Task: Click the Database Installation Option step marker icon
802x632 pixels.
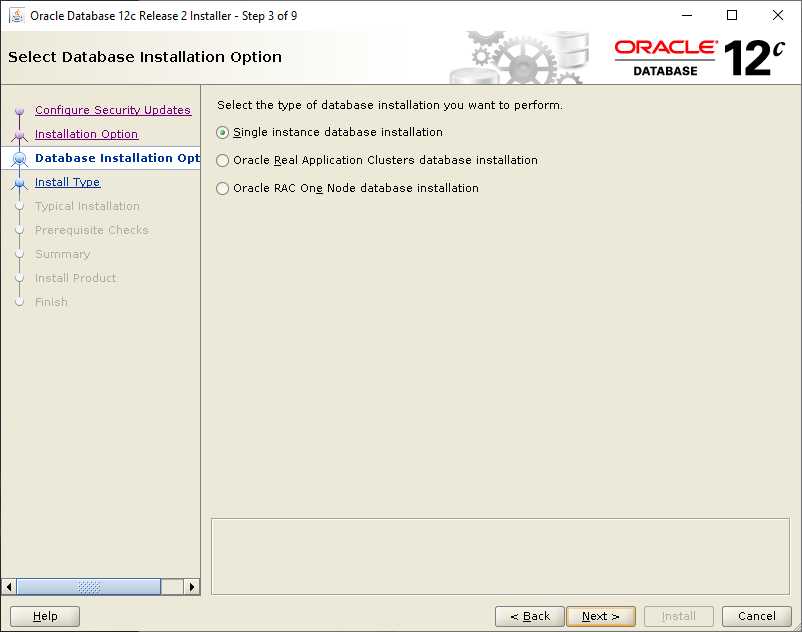Action: [x=19, y=159]
